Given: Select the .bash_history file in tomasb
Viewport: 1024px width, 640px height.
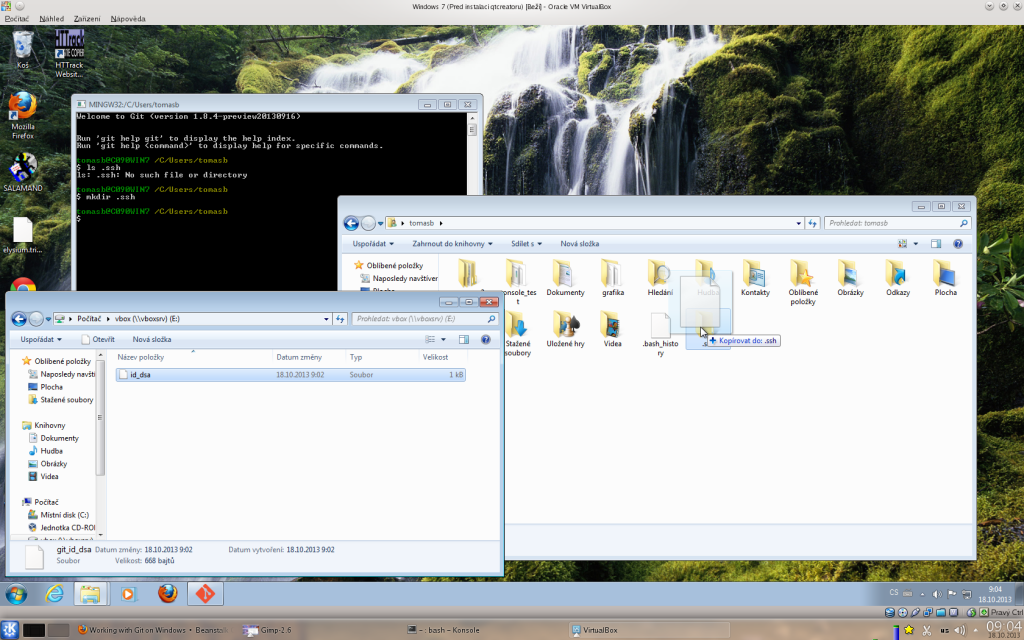Looking at the screenshot, I should tap(660, 334).
